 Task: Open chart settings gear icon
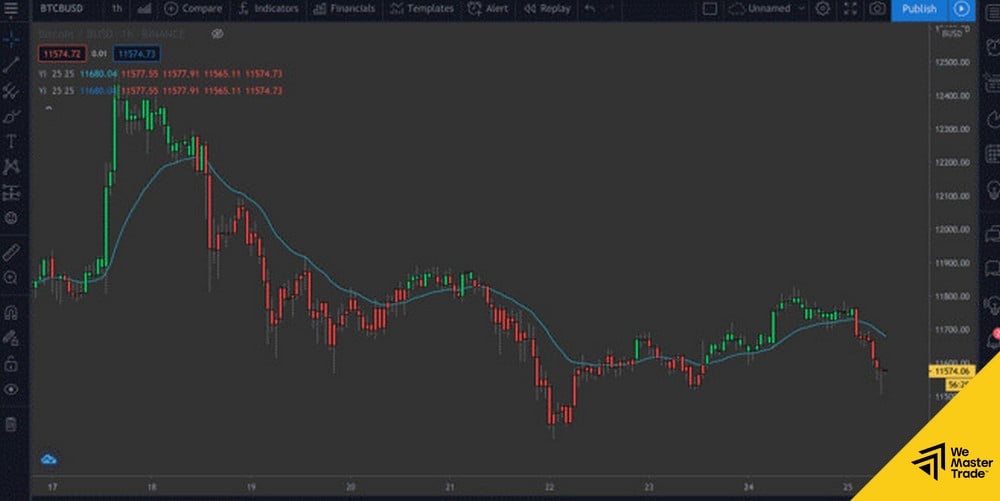822,9
